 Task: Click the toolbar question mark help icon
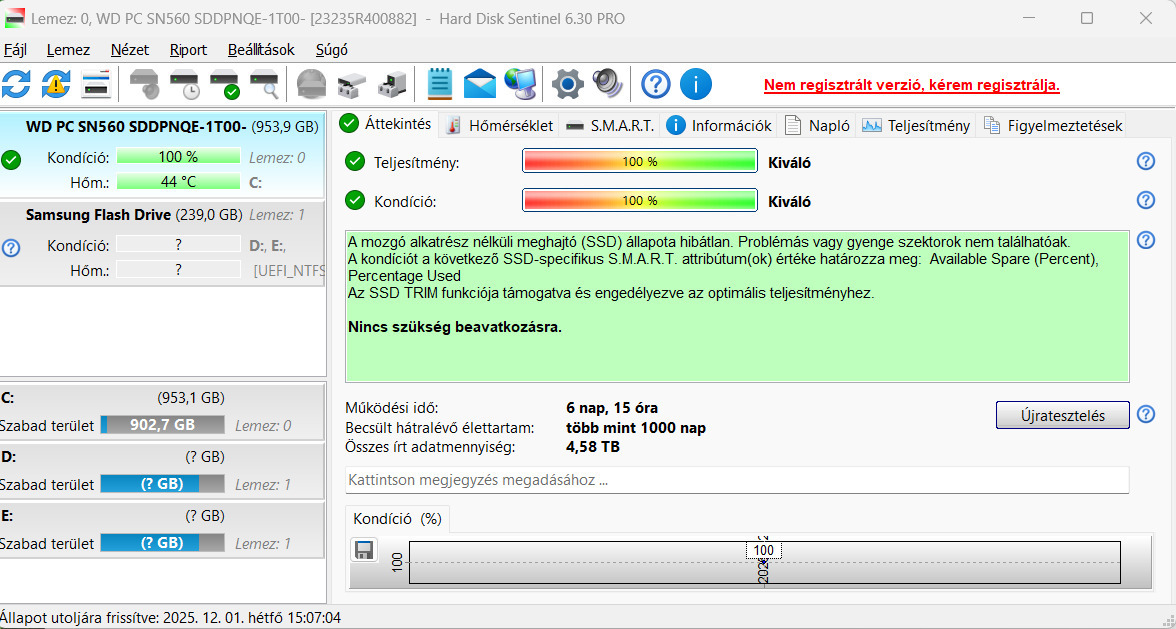coord(656,84)
